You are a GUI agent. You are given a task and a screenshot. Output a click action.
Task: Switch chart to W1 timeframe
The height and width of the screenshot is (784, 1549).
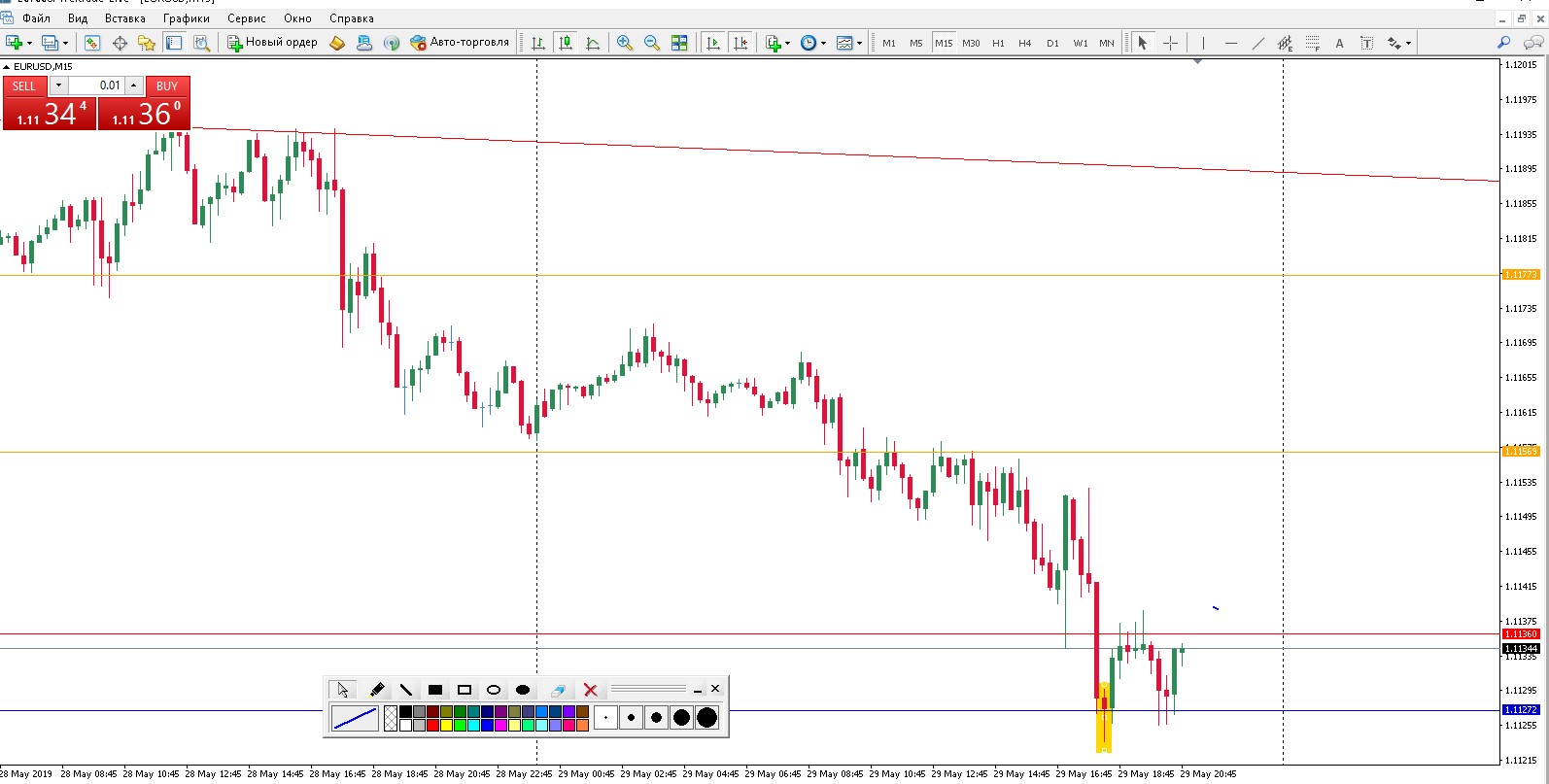1081,43
